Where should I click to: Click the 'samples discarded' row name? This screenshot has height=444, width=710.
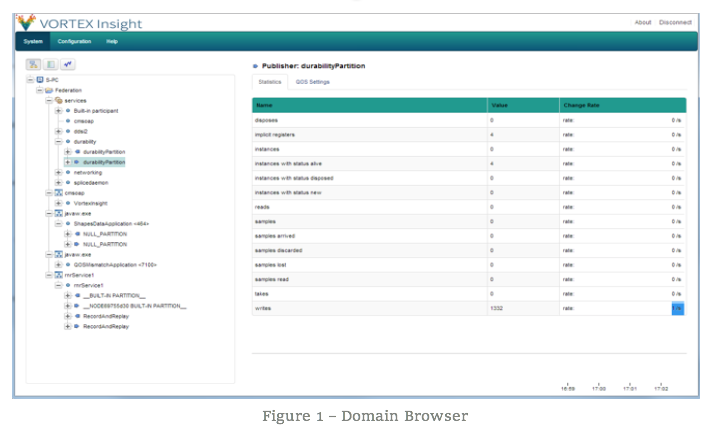[x=278, y=250]
